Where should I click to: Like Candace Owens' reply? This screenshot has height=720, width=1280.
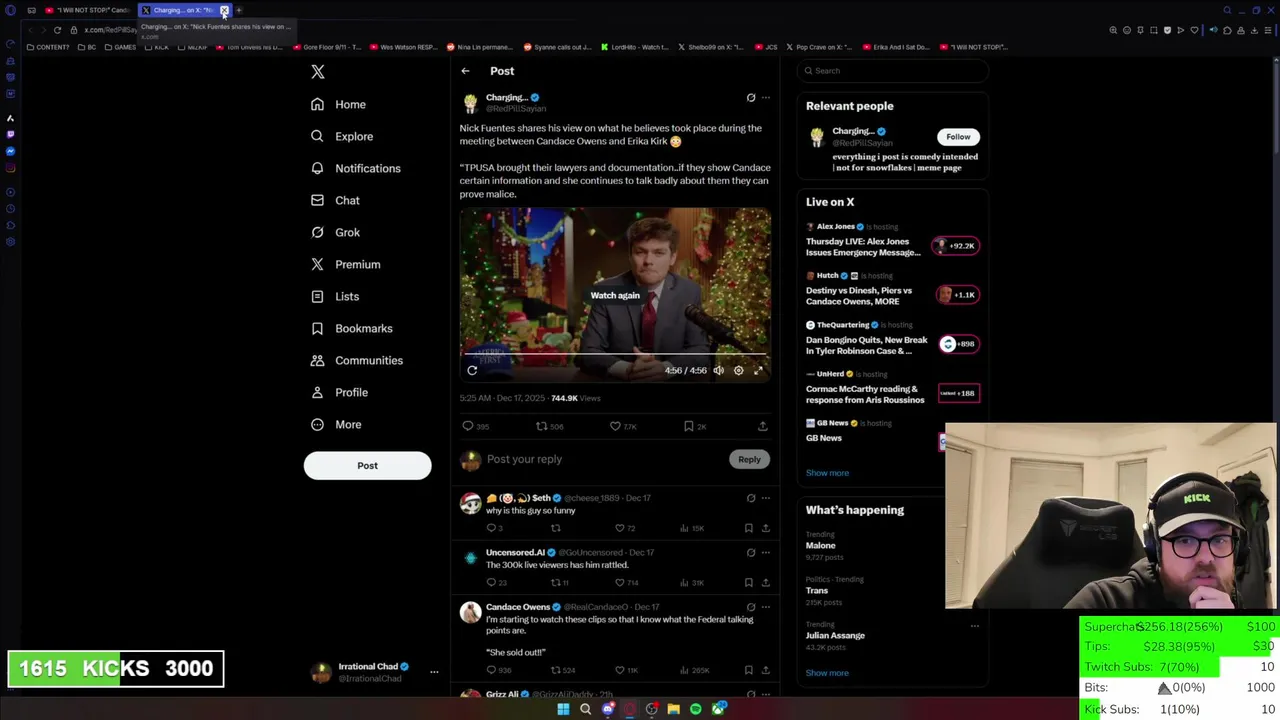[620, 670]
